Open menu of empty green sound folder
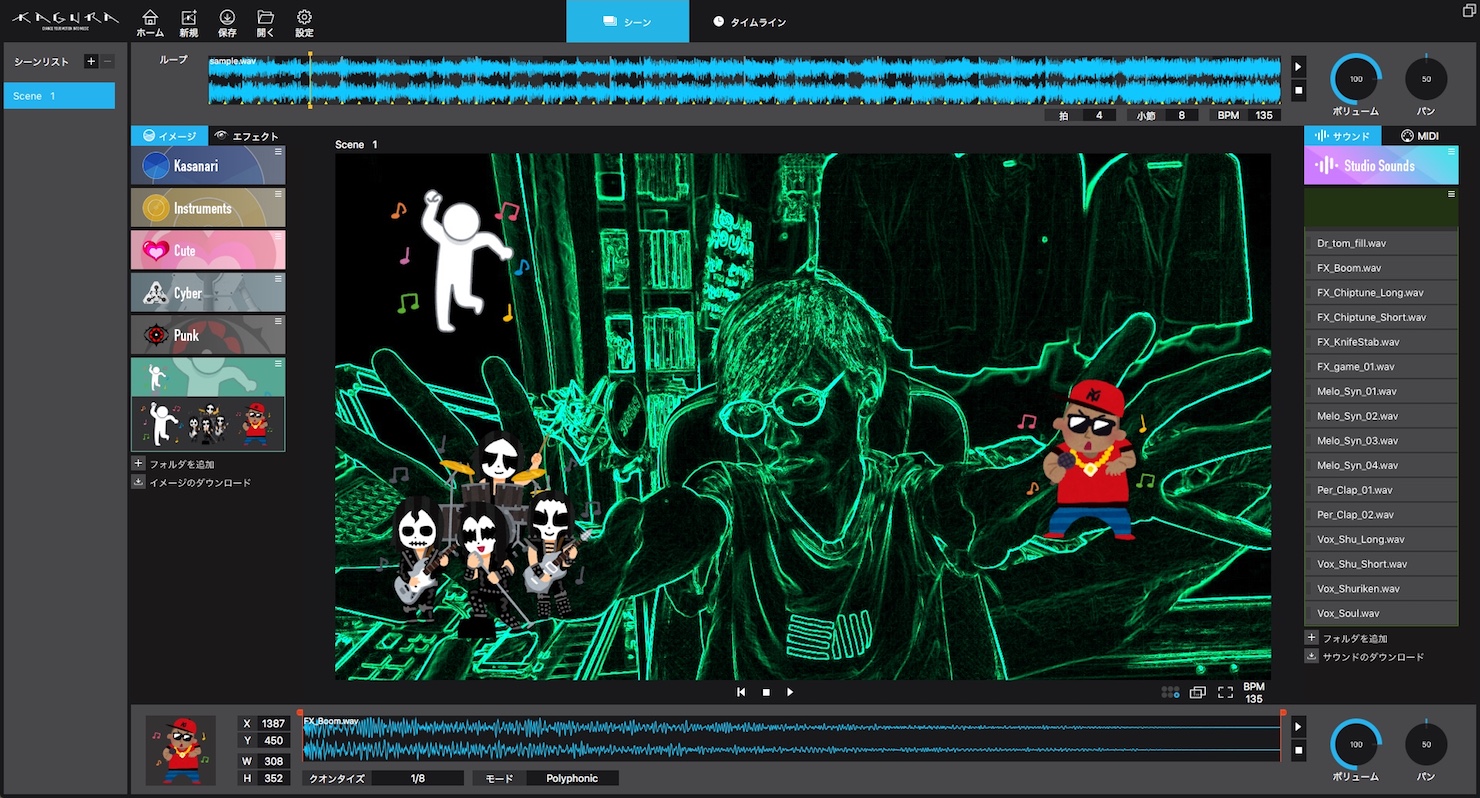Viewport: 1480px width, 798px height. click(1451, 194)
